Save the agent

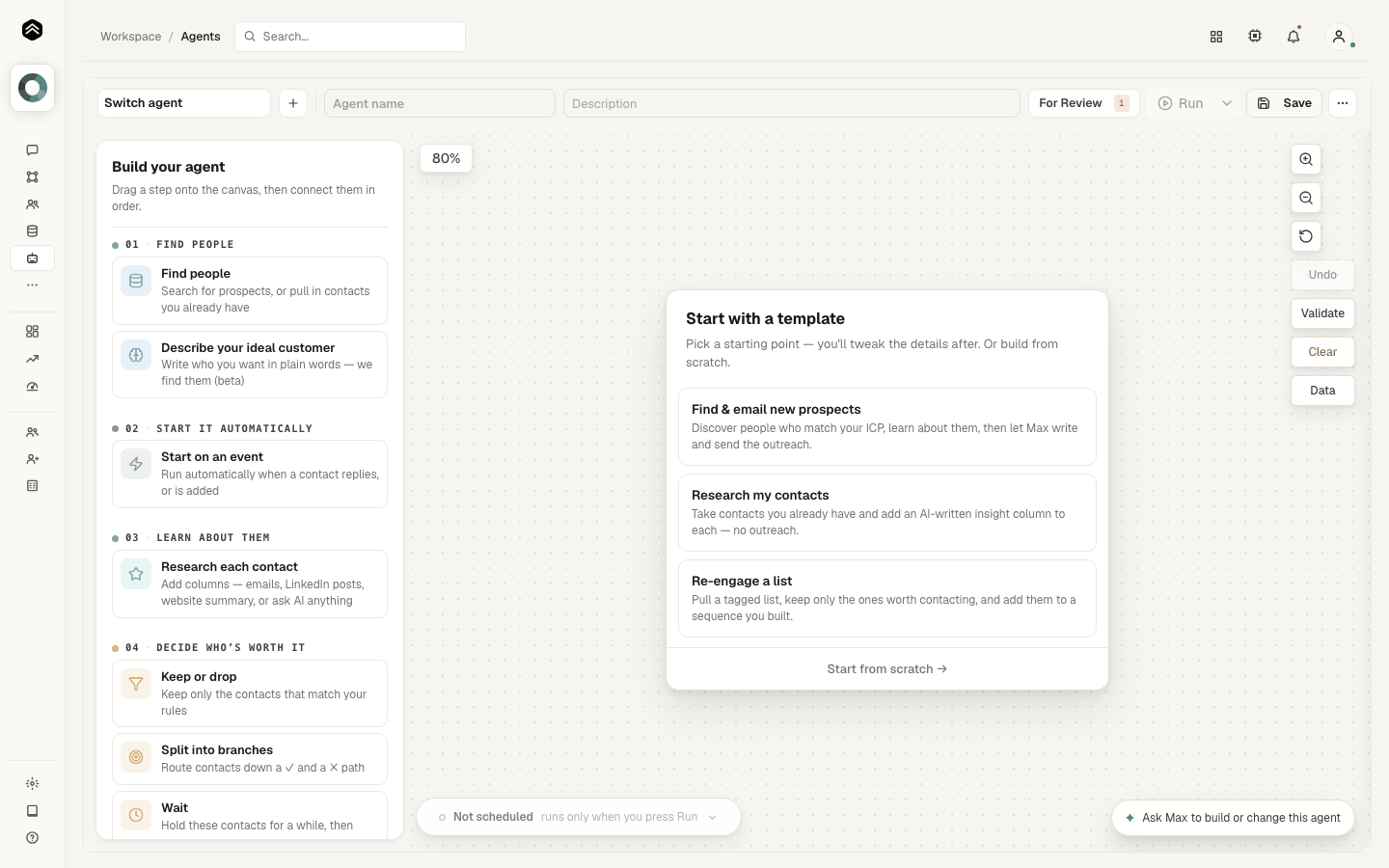1285,103
